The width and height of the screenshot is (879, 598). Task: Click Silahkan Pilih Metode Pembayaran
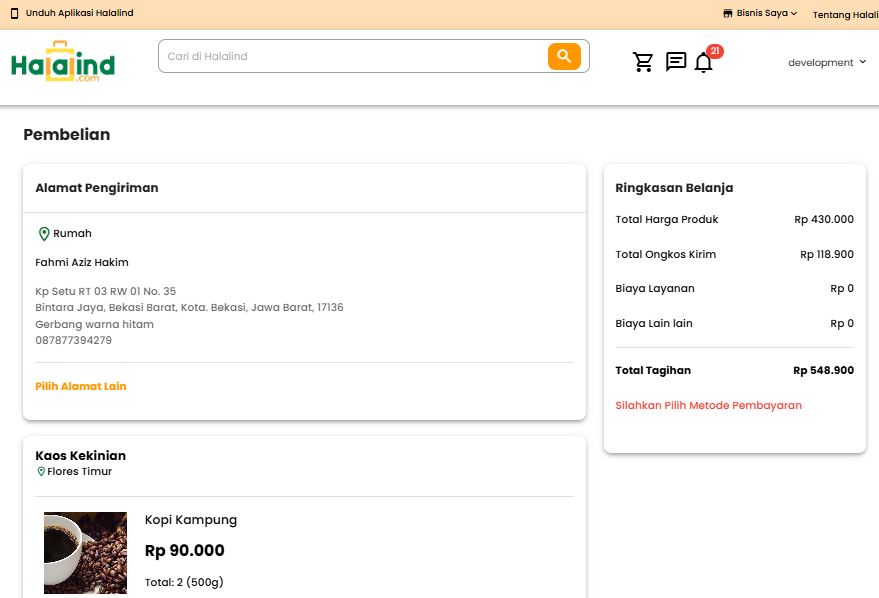pyautogui.click(x=708, y=405)
